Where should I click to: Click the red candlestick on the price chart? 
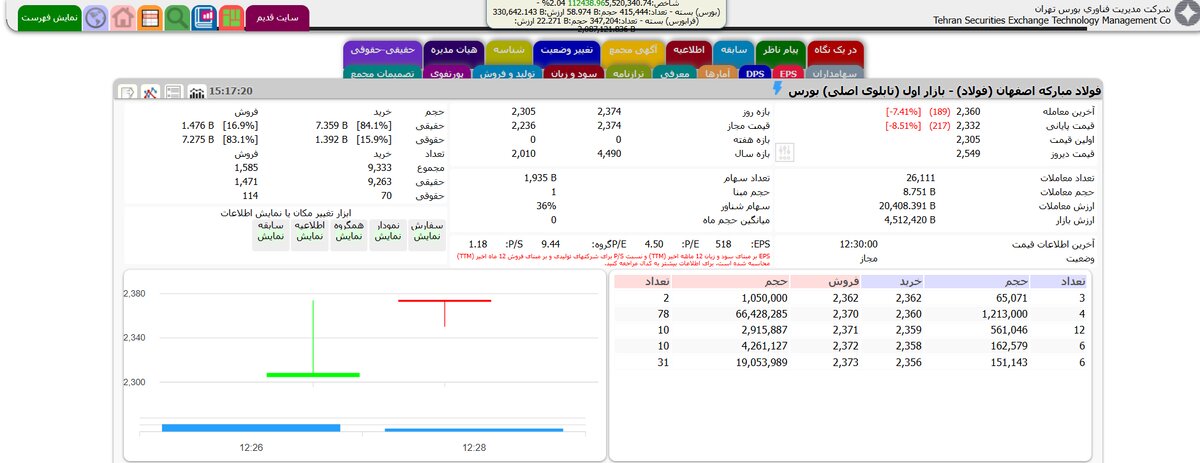(444, 301)
